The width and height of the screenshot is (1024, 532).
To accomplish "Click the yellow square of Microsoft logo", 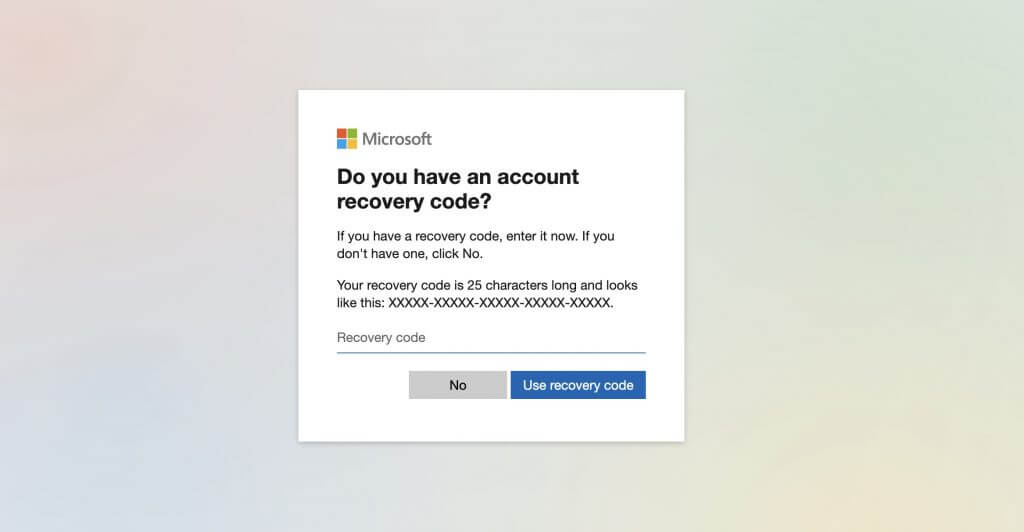I will 352,144.
